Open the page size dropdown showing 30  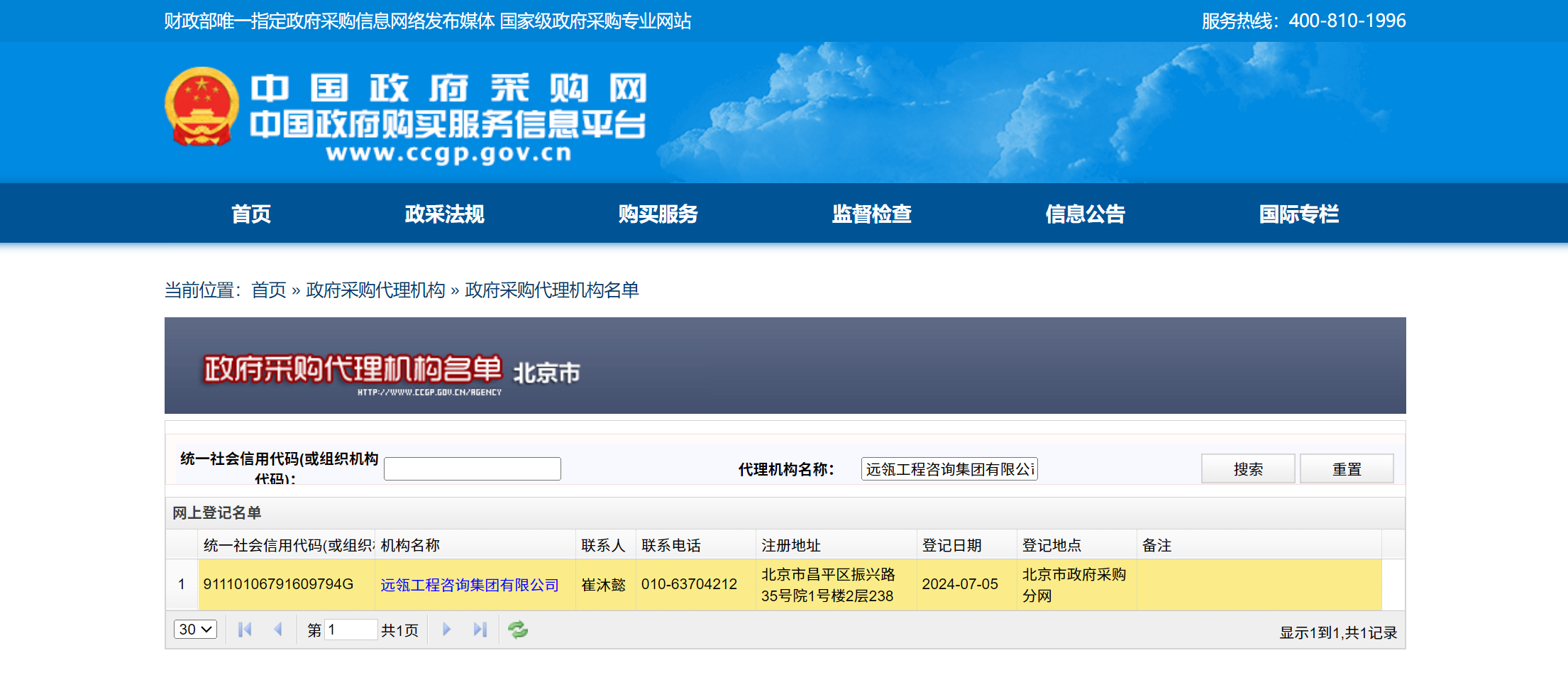pos(195,630)
